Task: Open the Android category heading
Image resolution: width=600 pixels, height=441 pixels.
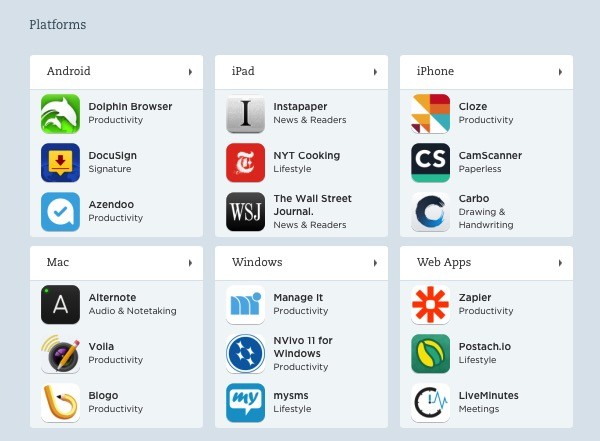Action: [68, 71]
